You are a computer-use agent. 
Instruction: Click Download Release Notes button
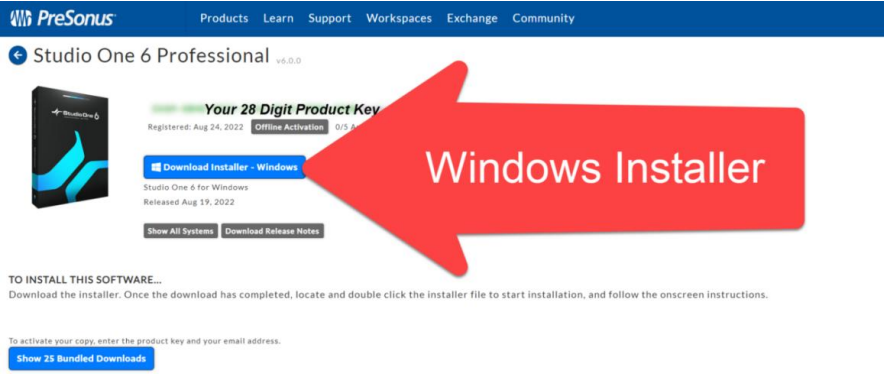(272, 231)
